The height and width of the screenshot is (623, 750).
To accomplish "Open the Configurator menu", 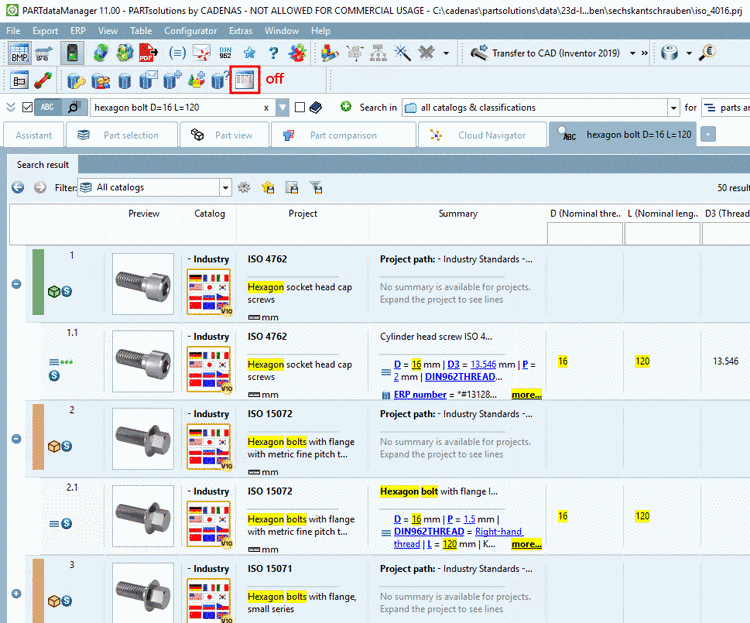I will 190,31.
